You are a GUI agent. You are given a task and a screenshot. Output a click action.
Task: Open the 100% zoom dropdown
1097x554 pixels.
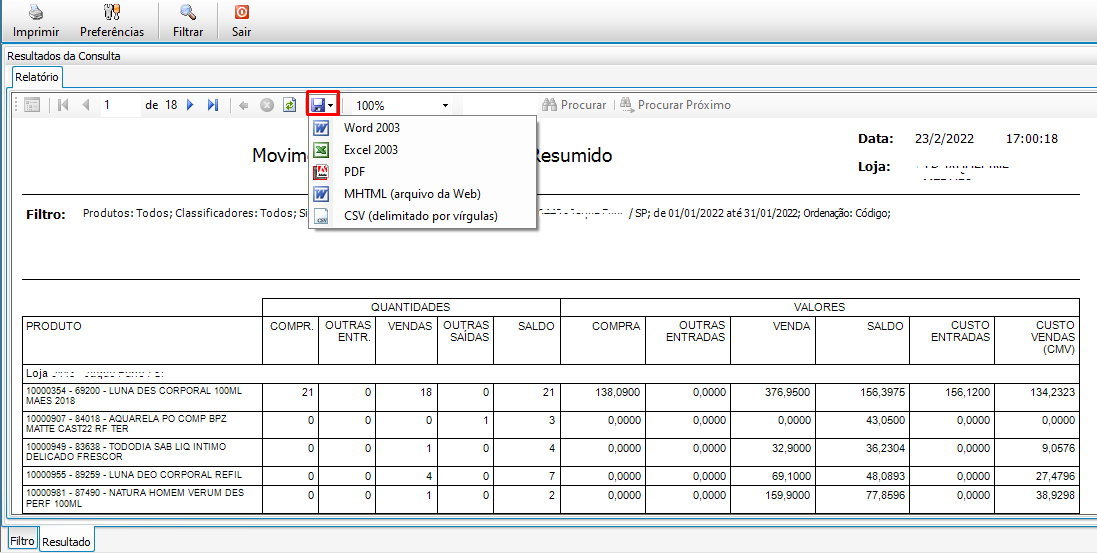click(445, 106)
